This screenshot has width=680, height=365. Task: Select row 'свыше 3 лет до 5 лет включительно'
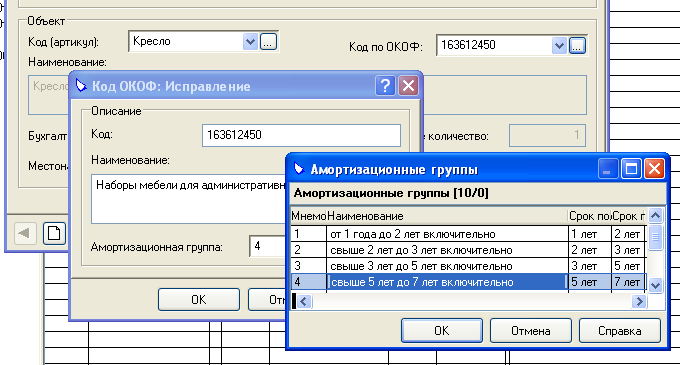point(468,266)
